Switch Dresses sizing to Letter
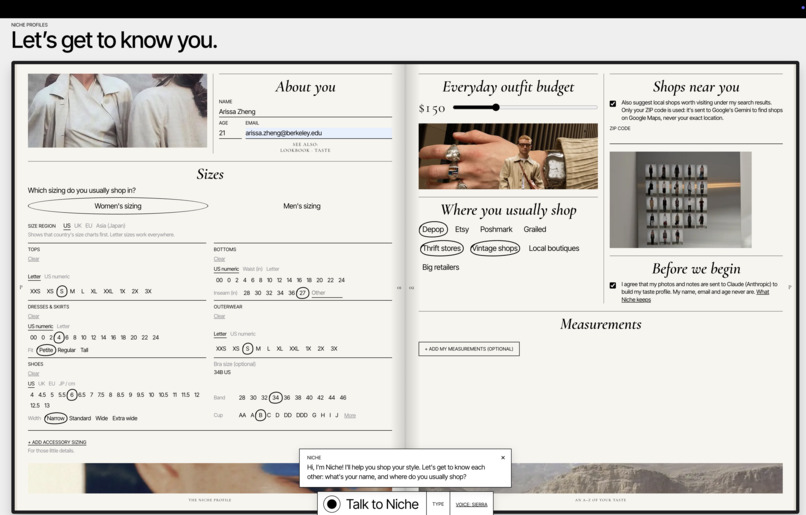806x515 pixels. tap(63, 326)
